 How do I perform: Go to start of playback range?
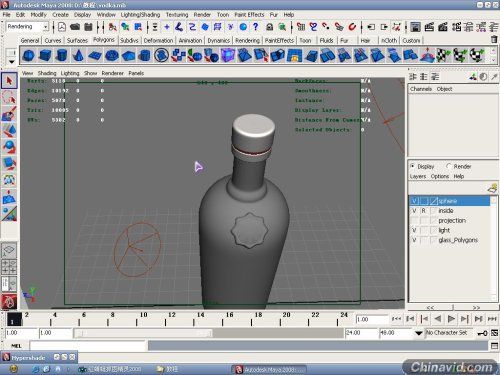click(x=396, y=319)
